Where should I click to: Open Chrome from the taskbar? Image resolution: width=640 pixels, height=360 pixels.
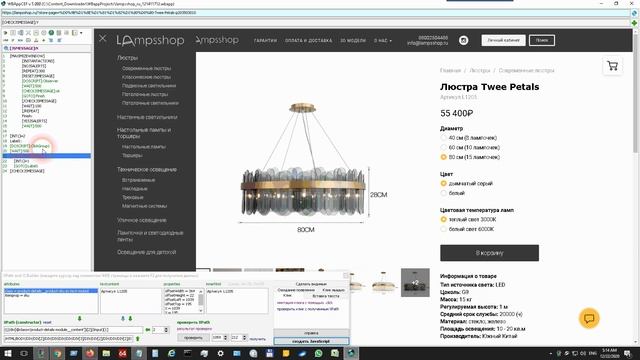tap(58, 353)
